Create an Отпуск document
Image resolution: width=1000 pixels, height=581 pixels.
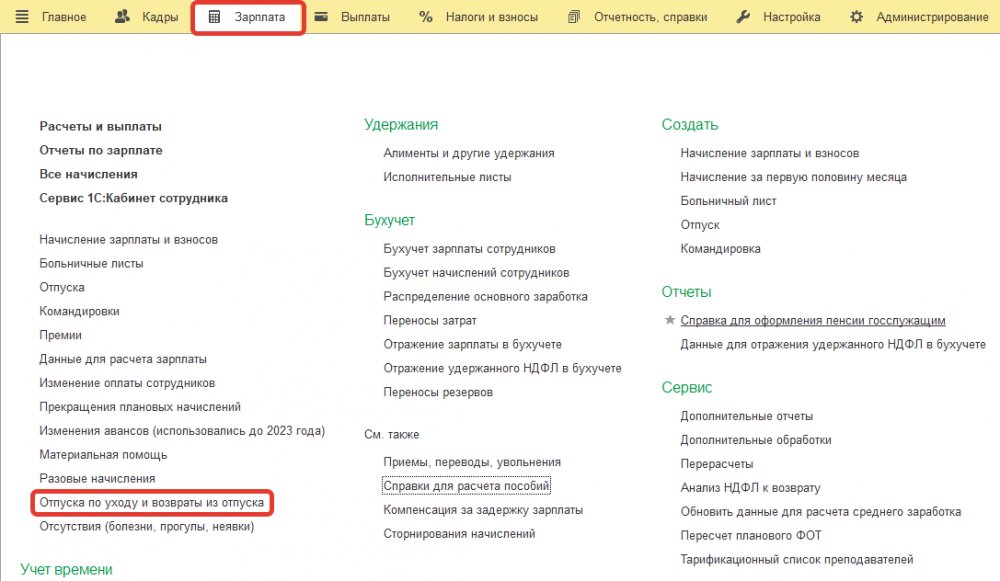[x=700, y=225]
